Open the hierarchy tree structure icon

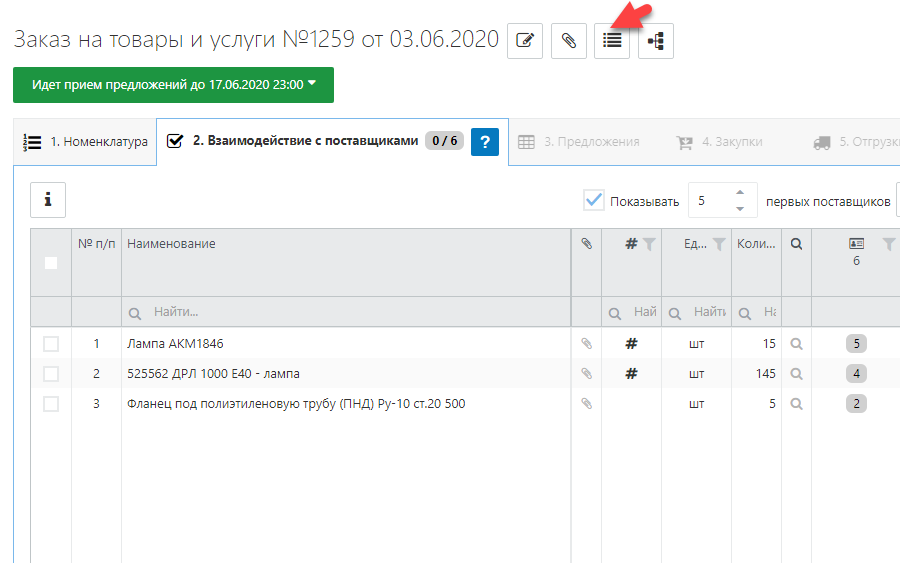click(656, 41)
